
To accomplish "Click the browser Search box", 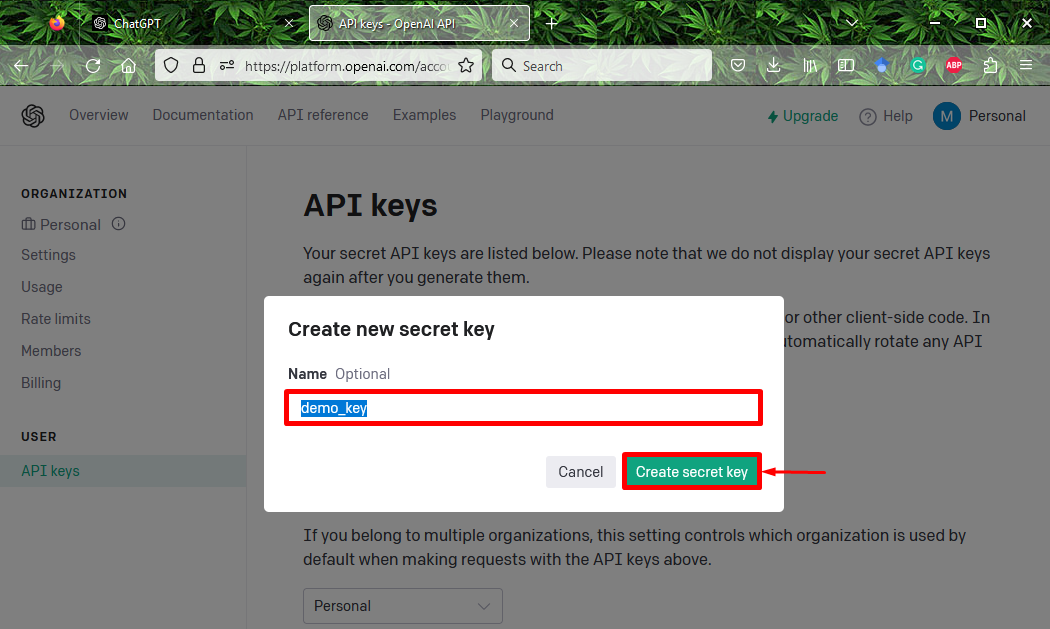I will click(x=601, y=66).
